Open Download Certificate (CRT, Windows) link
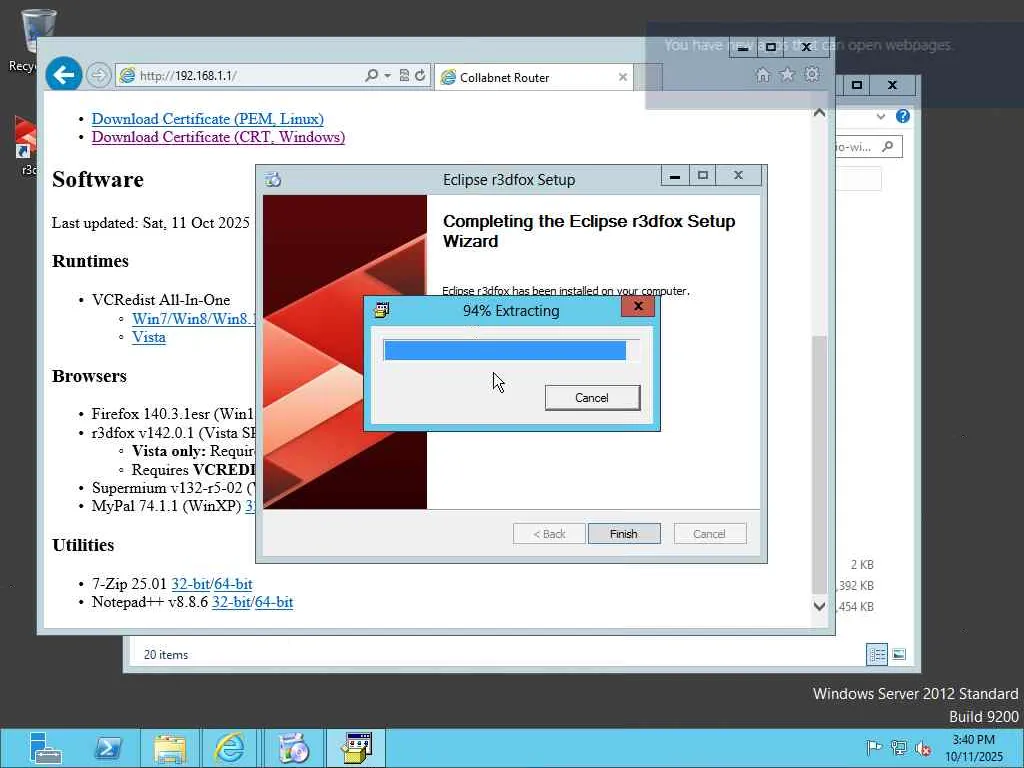This screenshot has width=1024, height=768. [218, 137]
